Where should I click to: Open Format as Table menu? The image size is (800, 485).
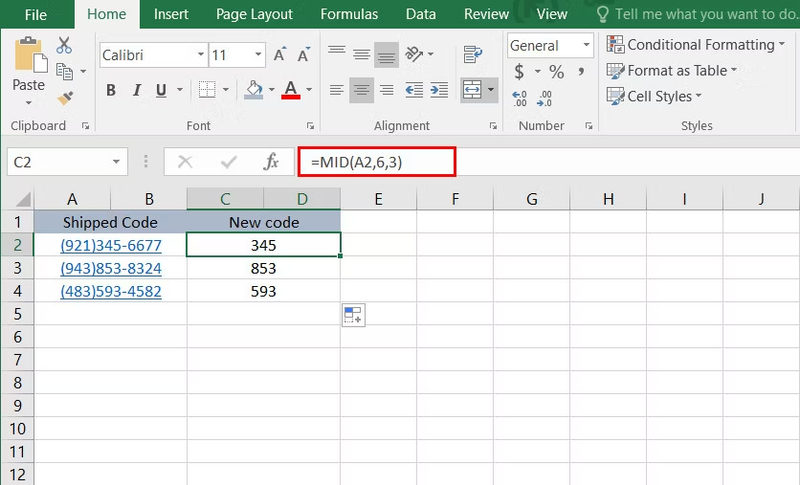click(672, 70)
